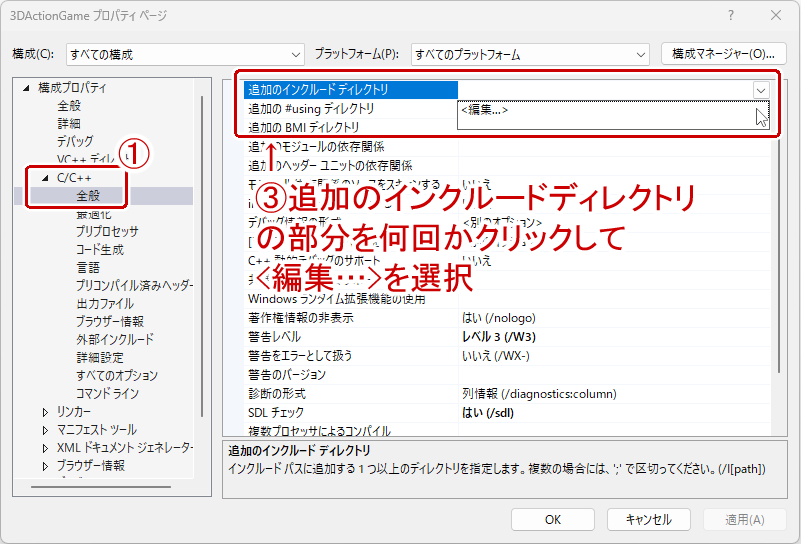Select the 追加のインクルード ディレクトリ property row
801x544 pixels.
pos(507,90)
